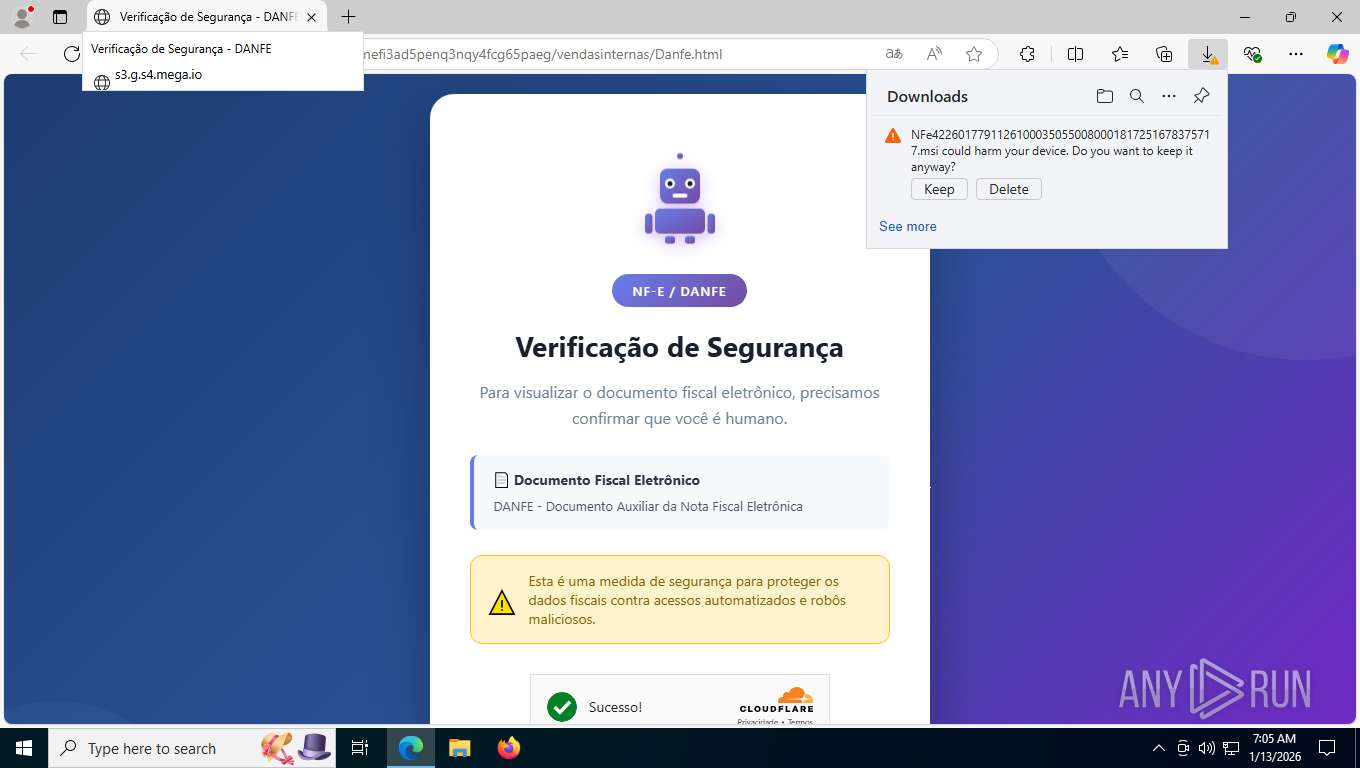This screenshot has height=768, width=1360.
Task: Open the tab actions menu icon
Action: [x=60, y=17]
